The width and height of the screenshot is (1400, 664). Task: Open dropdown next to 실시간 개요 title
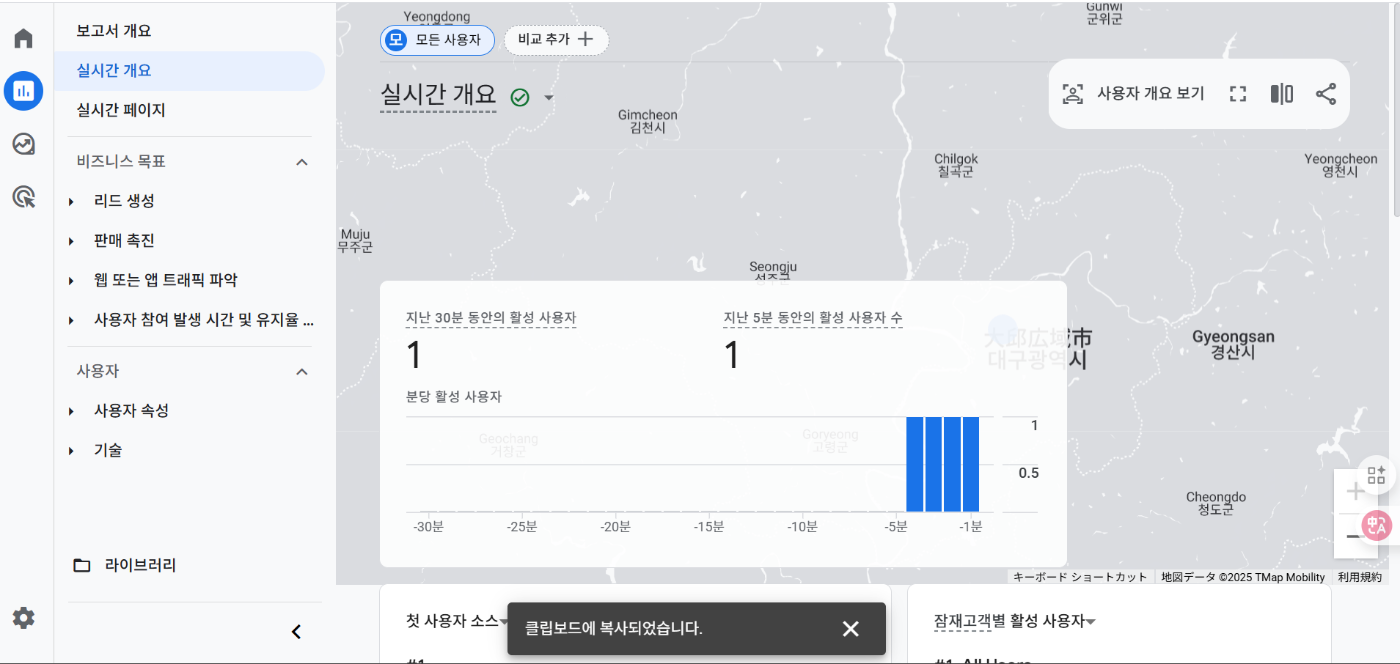coord(548,98)
